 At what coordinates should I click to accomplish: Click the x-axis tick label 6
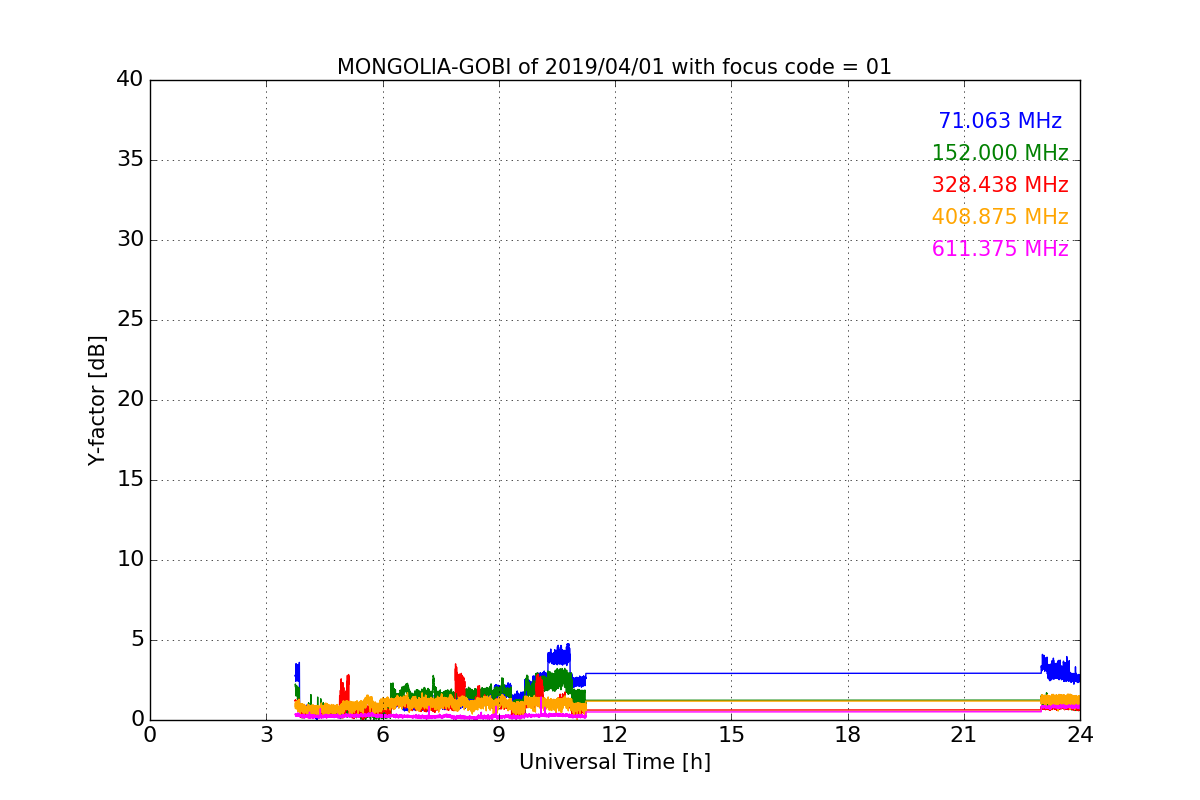[382, 736]
